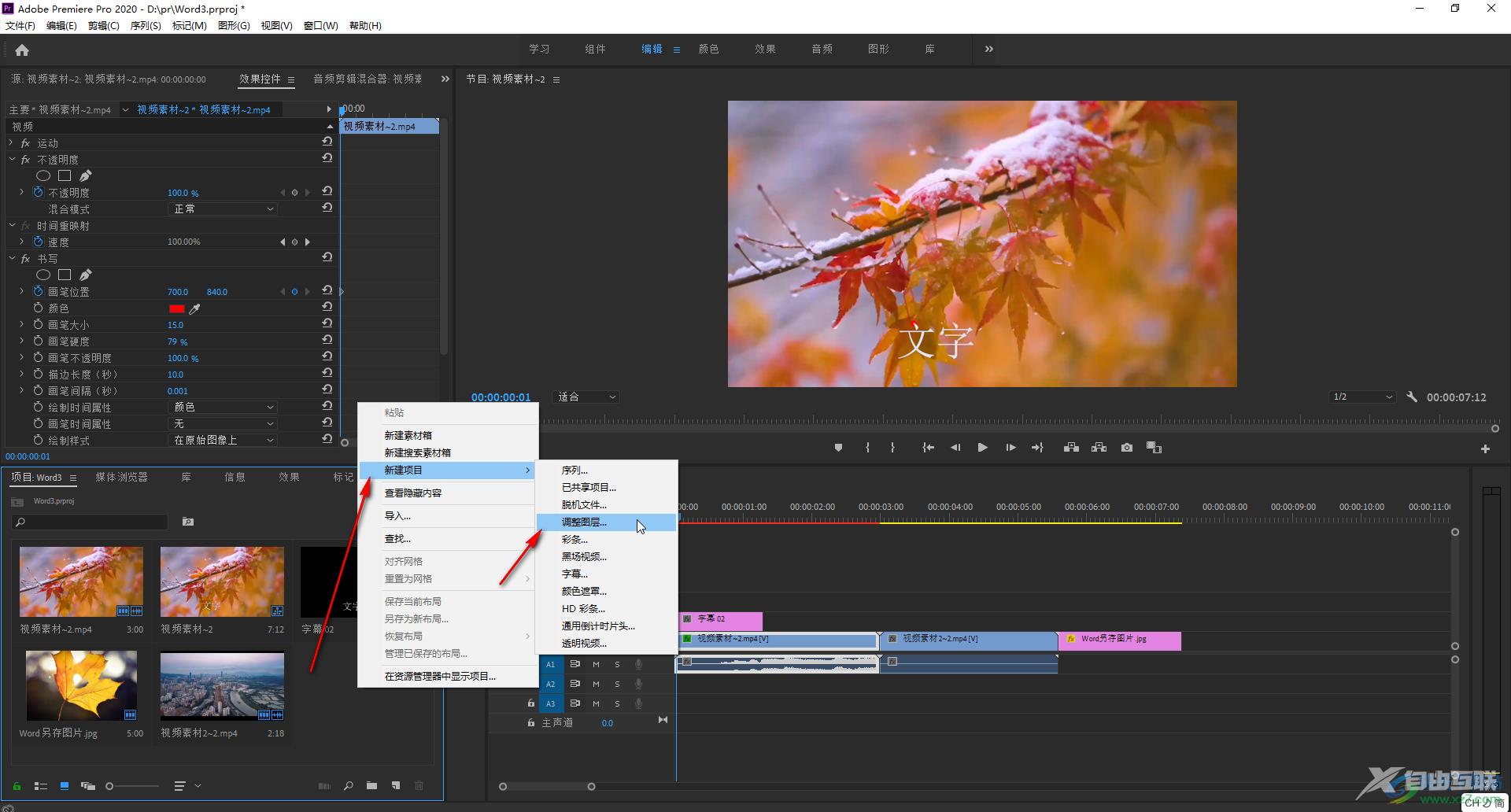Click 导入... in context menu
1511x812 pixels.
pos(448,516)
